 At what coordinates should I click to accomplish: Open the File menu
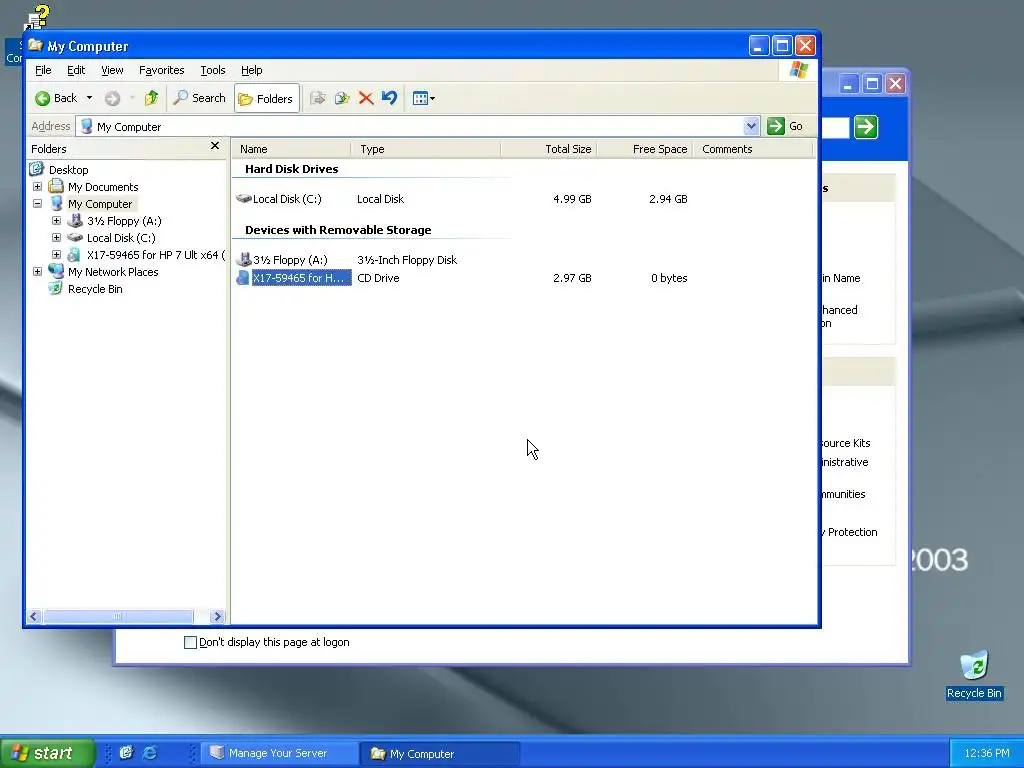43,70
